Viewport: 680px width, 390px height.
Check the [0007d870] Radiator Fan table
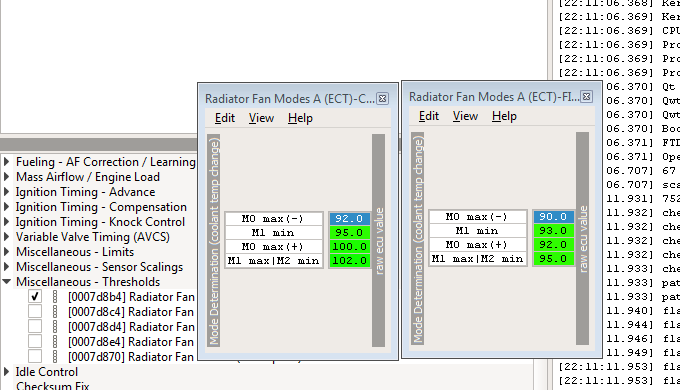click(35, 357)
